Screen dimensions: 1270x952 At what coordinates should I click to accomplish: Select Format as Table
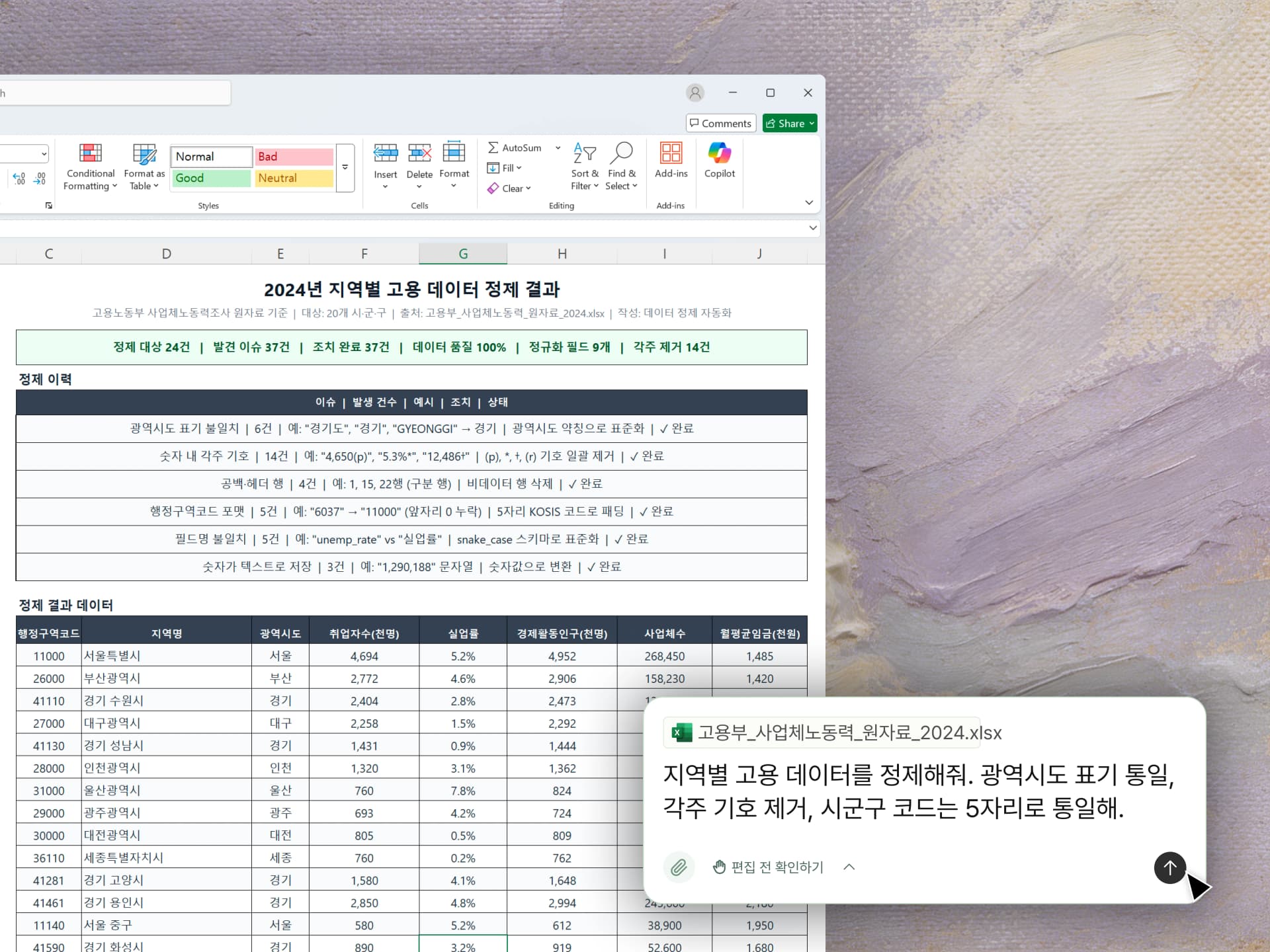point(144,167)
